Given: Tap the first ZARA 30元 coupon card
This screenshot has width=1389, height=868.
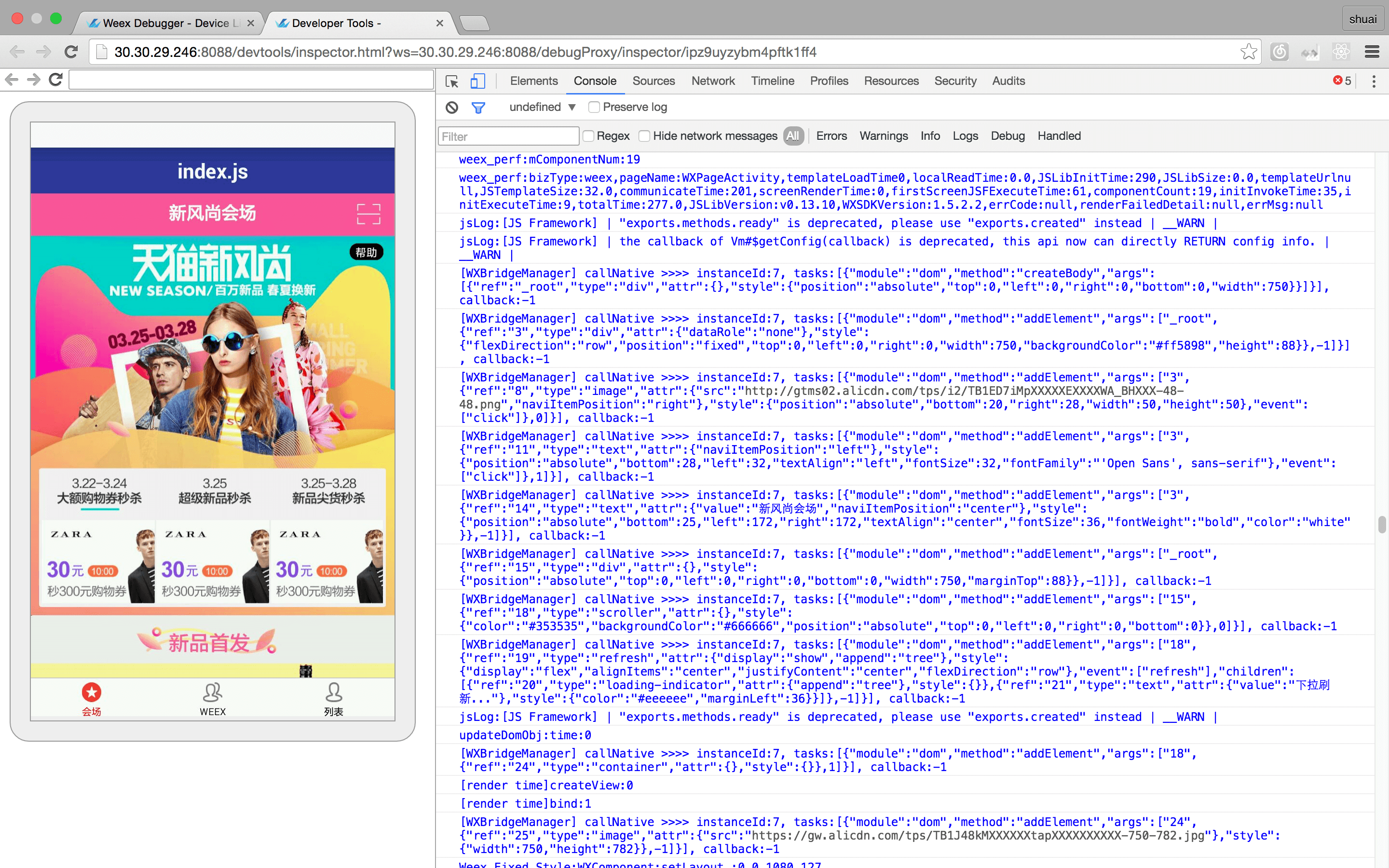Looking at the screenshot, I should [99, 561].
